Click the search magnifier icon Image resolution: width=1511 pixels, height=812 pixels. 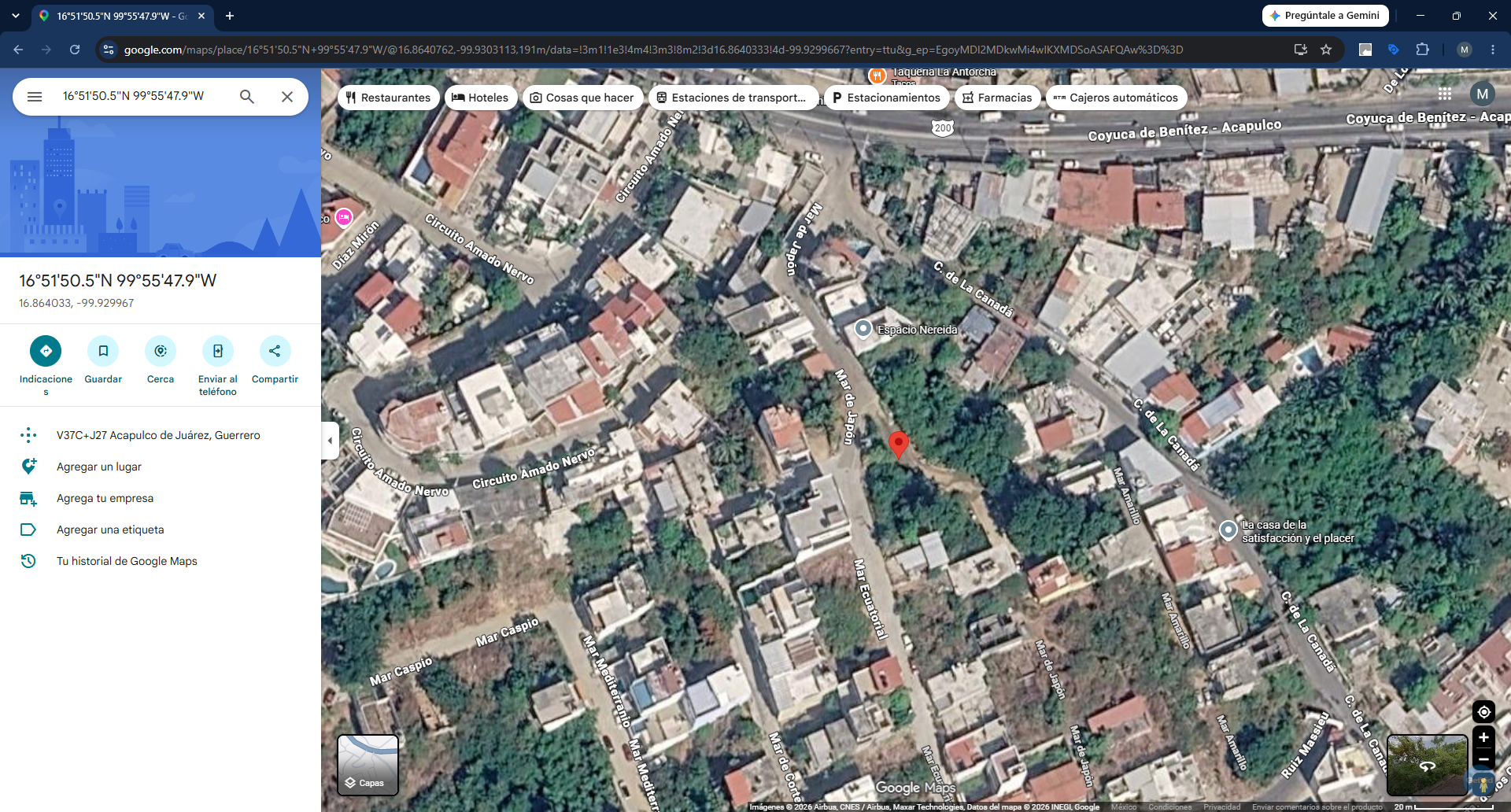[x=247, y=97]
